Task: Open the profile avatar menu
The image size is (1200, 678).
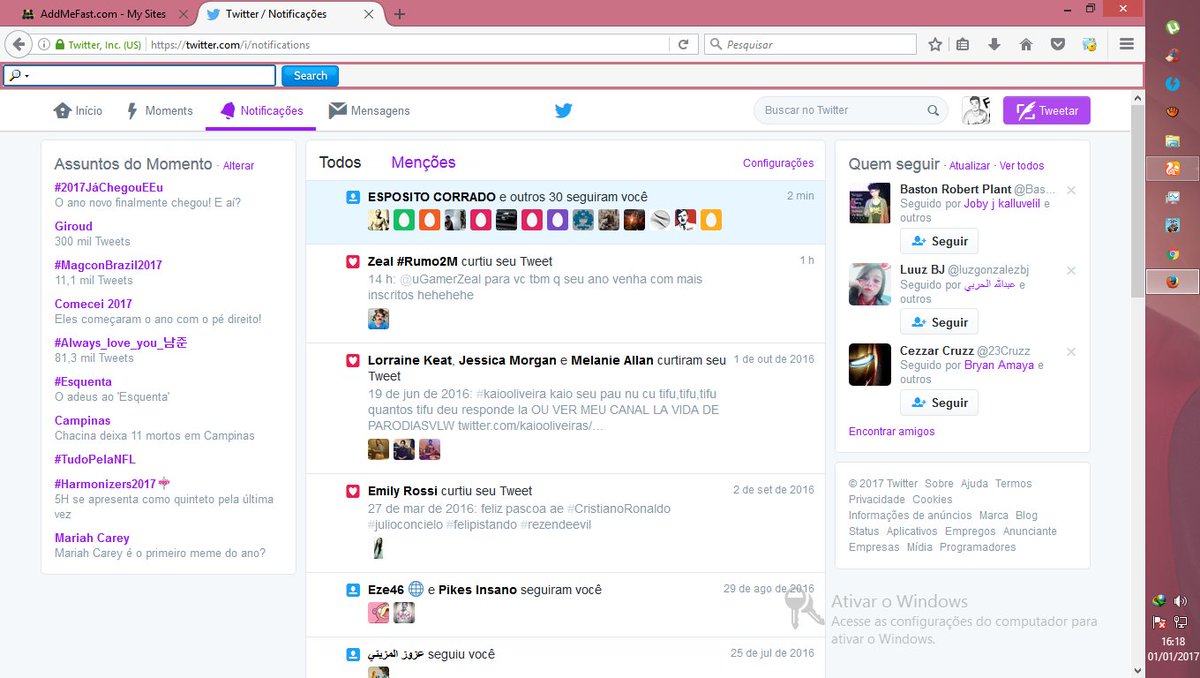Action: 976,110
